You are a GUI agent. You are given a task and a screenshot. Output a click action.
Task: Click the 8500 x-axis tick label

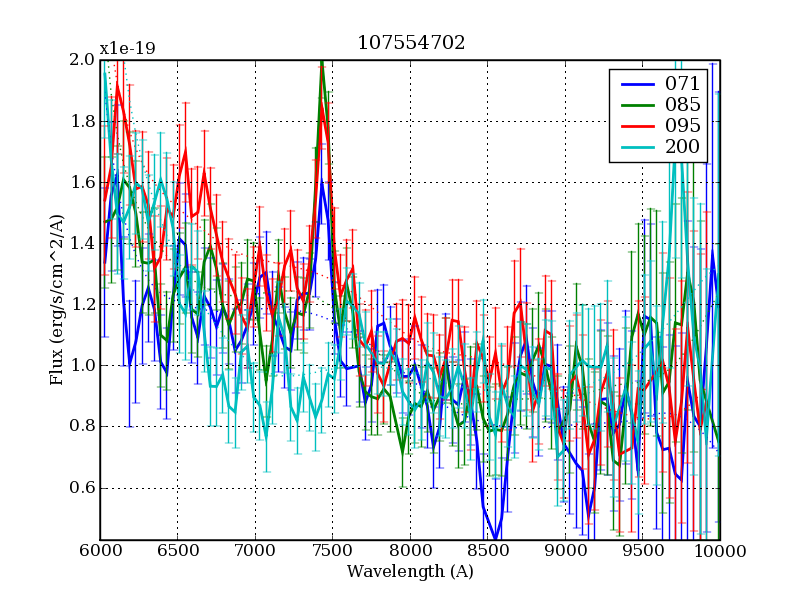point(488,551)
